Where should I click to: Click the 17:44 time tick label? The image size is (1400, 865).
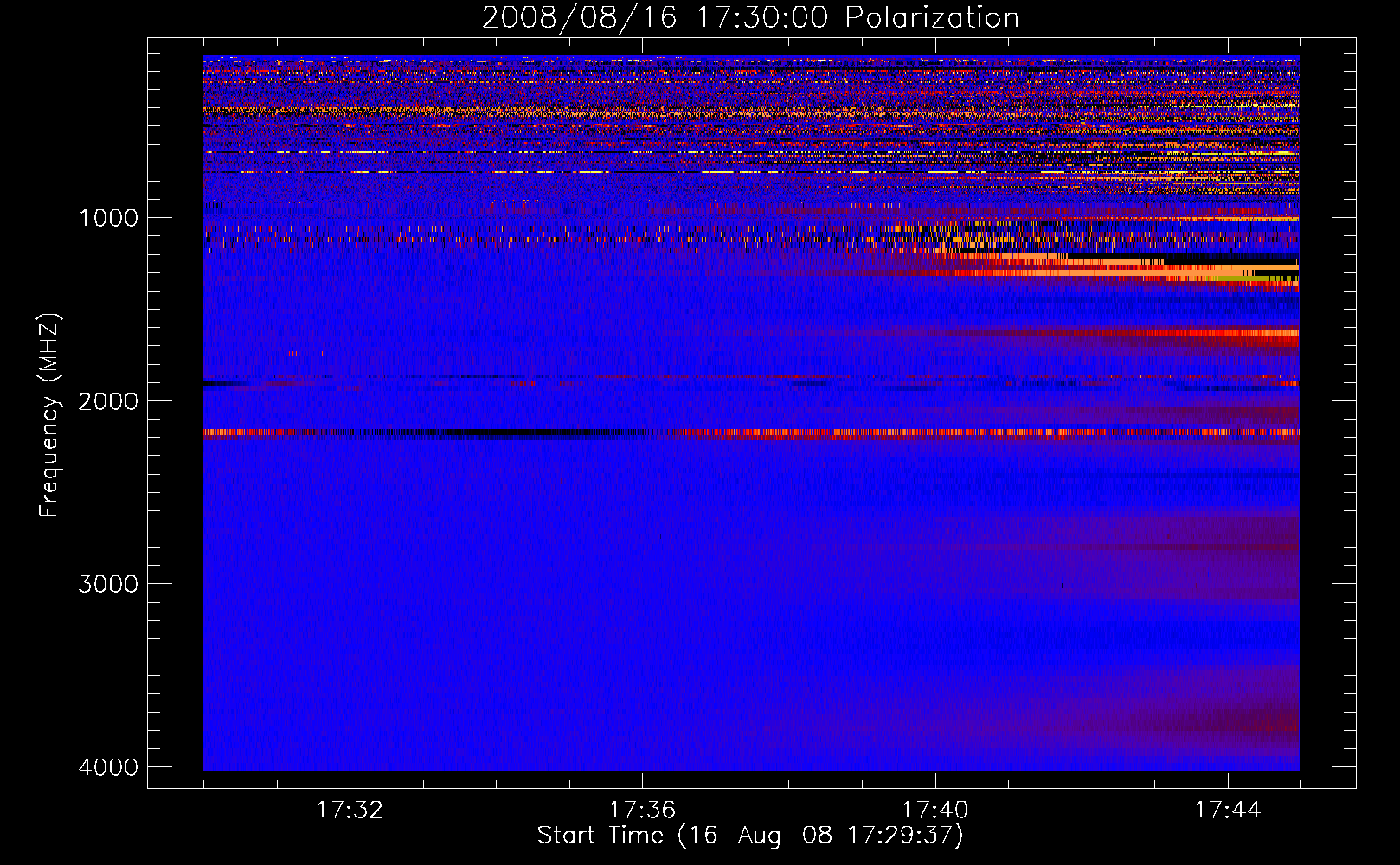[1228, 811]
